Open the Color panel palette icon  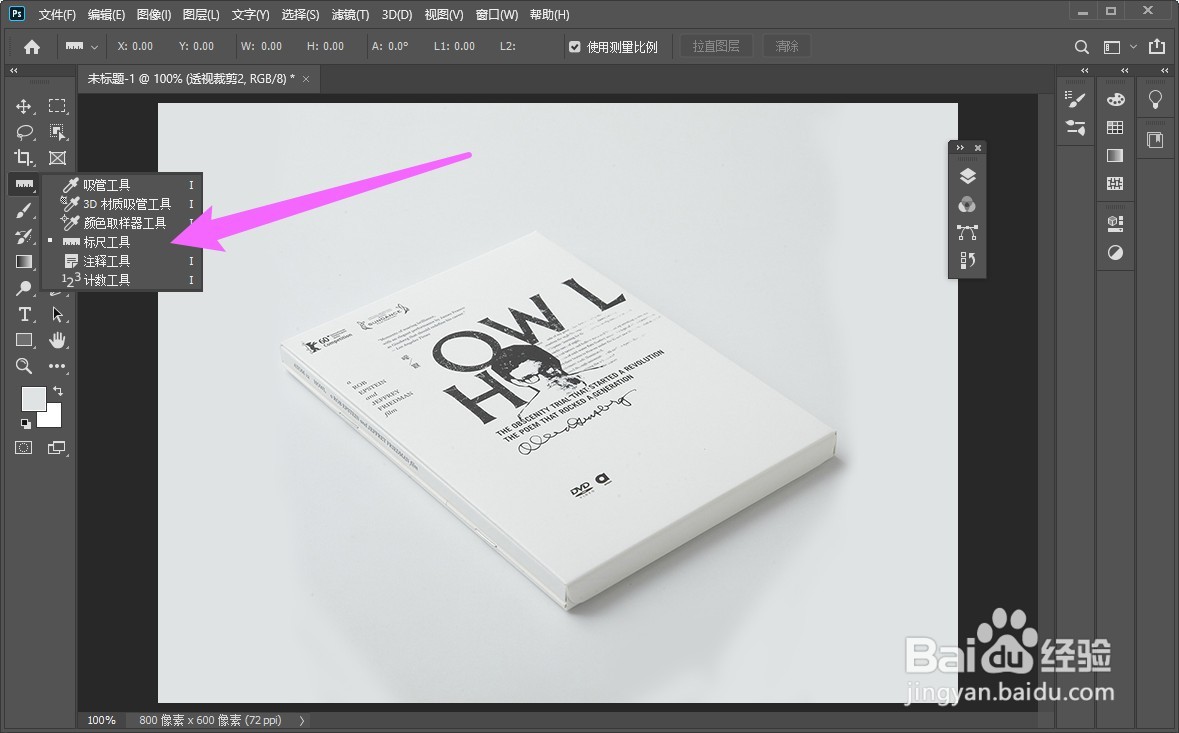(x=1115, y=99)
